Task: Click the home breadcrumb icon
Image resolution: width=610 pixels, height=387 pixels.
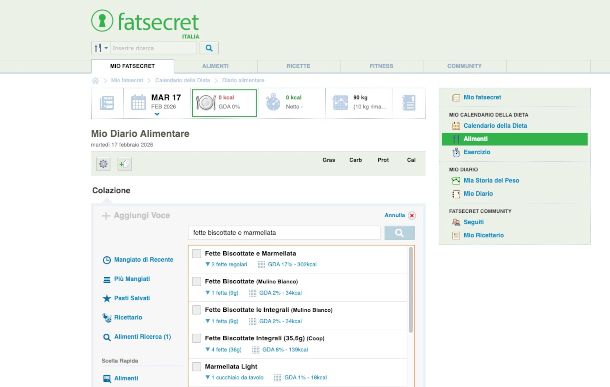Action: [95, 81]
